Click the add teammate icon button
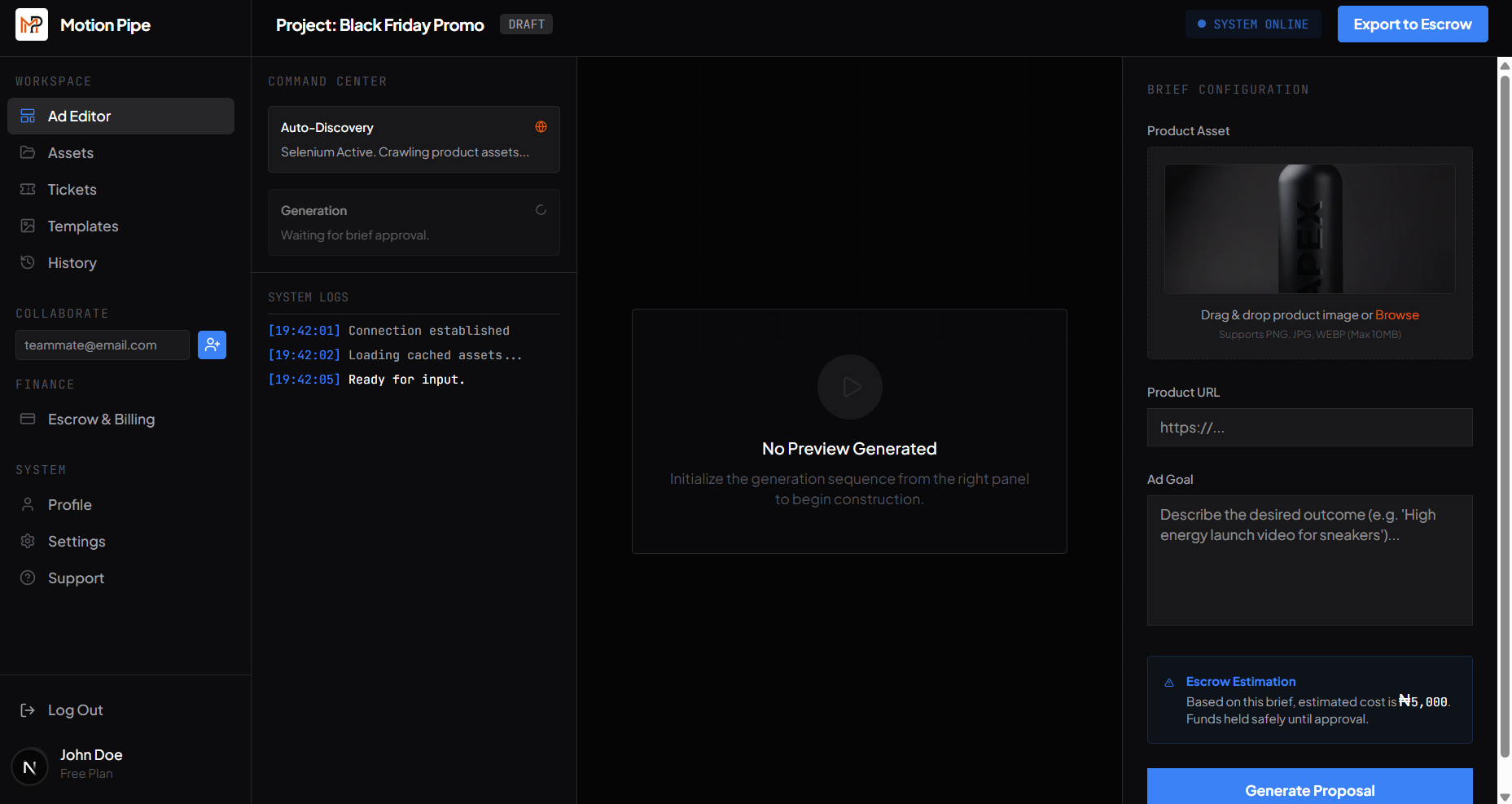This screenshot has height=804, width=1512. click(x=212, y=345)
